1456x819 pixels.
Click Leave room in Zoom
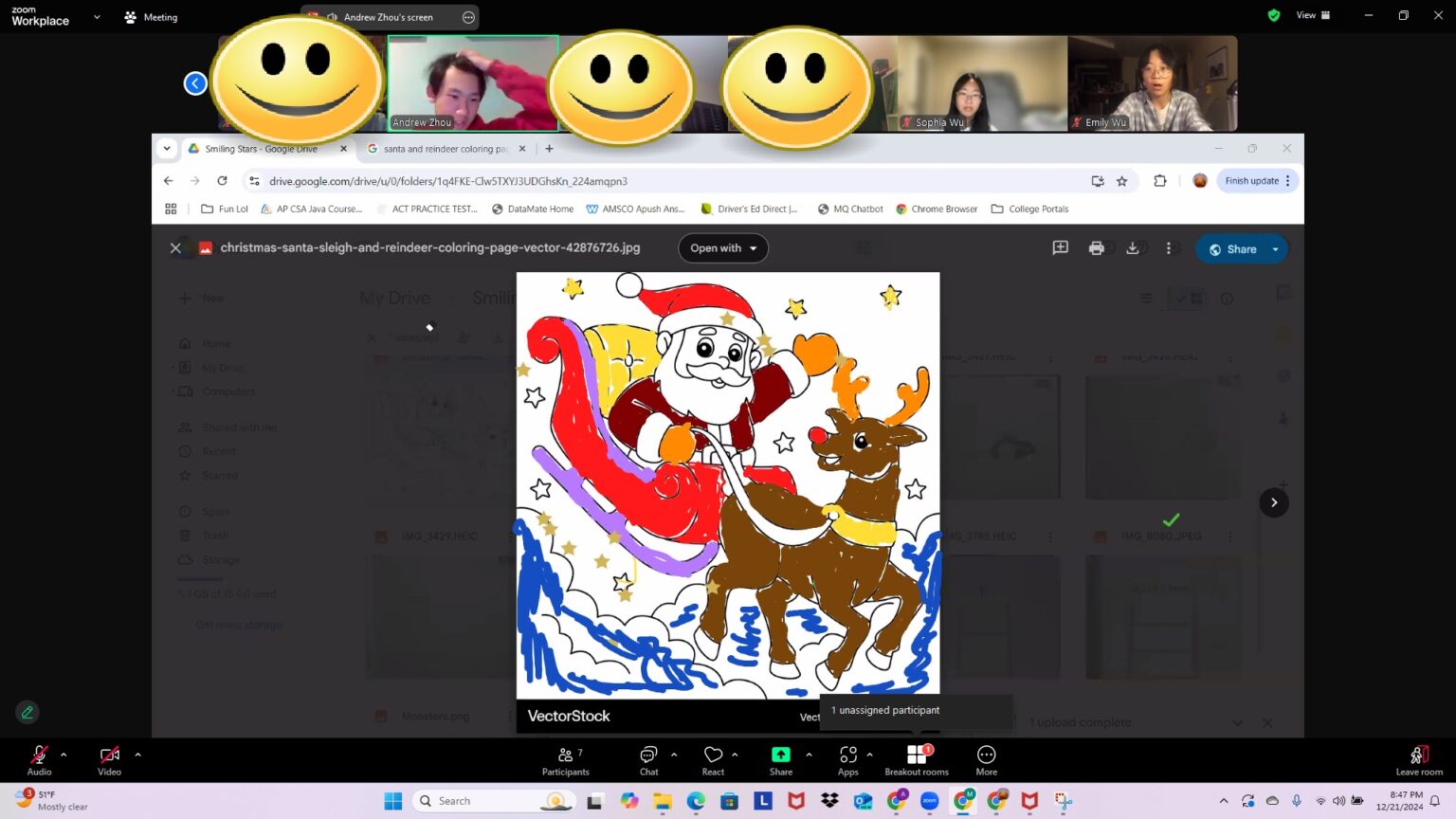tap(1419, 759)
